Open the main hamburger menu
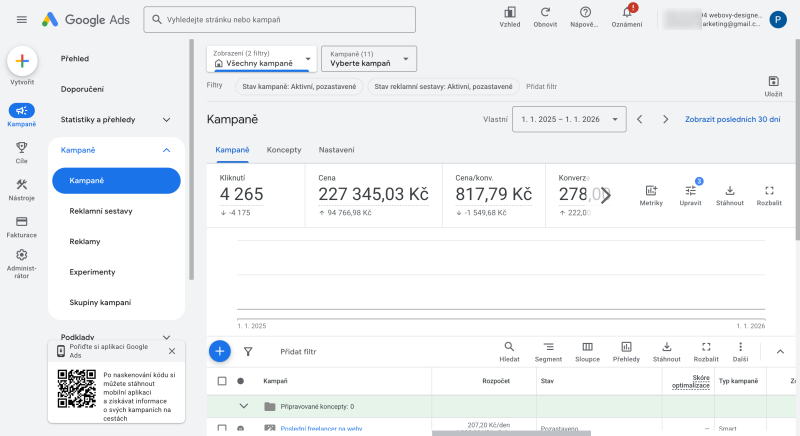This screenshot has width=800, height=436. click(x=21, y=19)
